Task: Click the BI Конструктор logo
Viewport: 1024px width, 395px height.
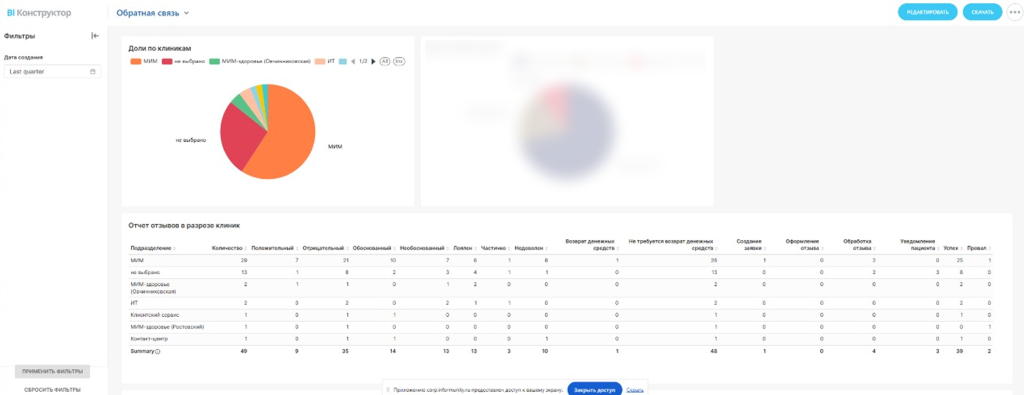Action: pos(39,12)
